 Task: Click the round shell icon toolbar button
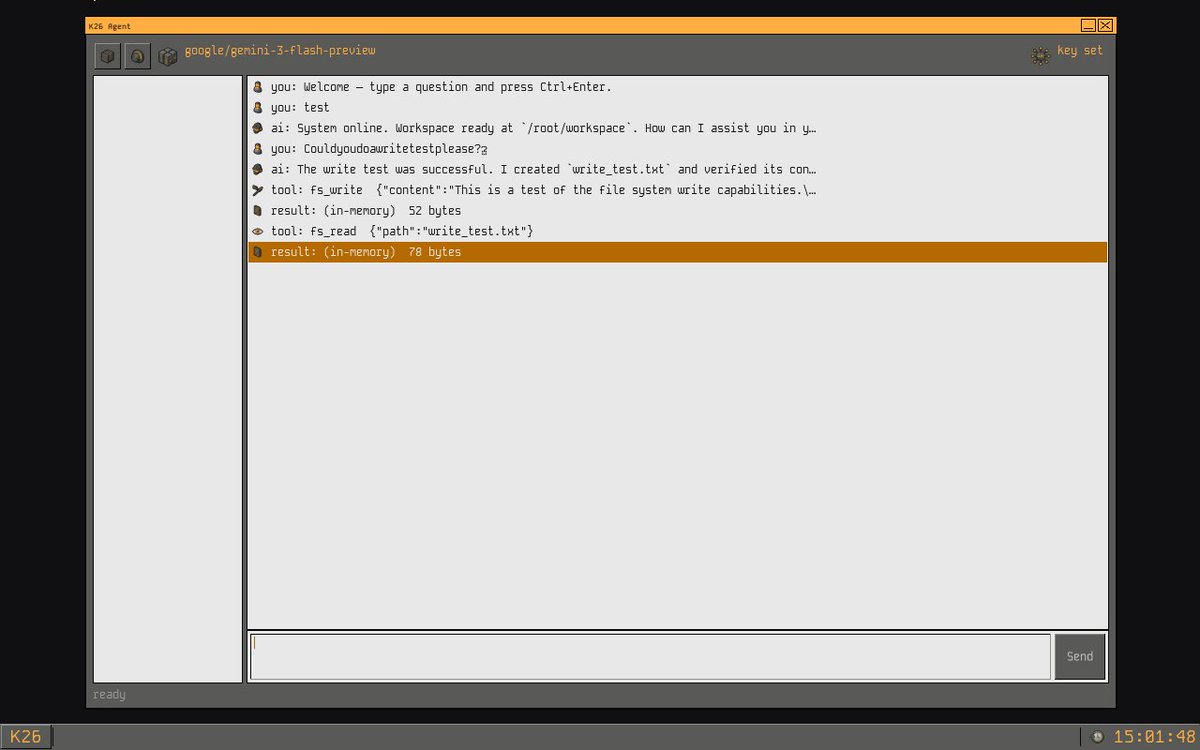click(x=138, y=56)
